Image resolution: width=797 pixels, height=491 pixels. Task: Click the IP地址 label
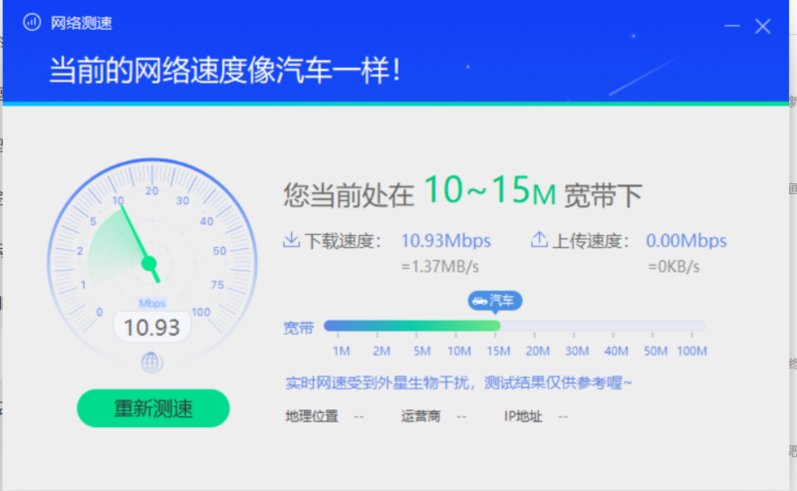(x=523, y=416)
